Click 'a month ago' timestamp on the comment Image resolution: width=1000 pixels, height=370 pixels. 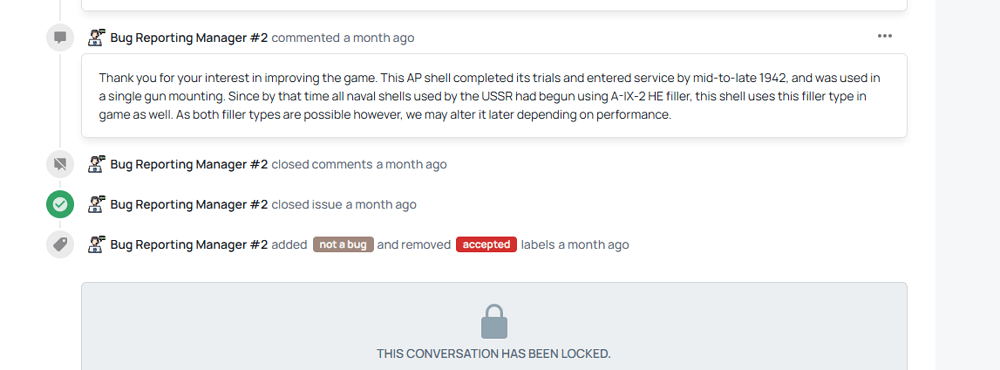pos(379,38)
